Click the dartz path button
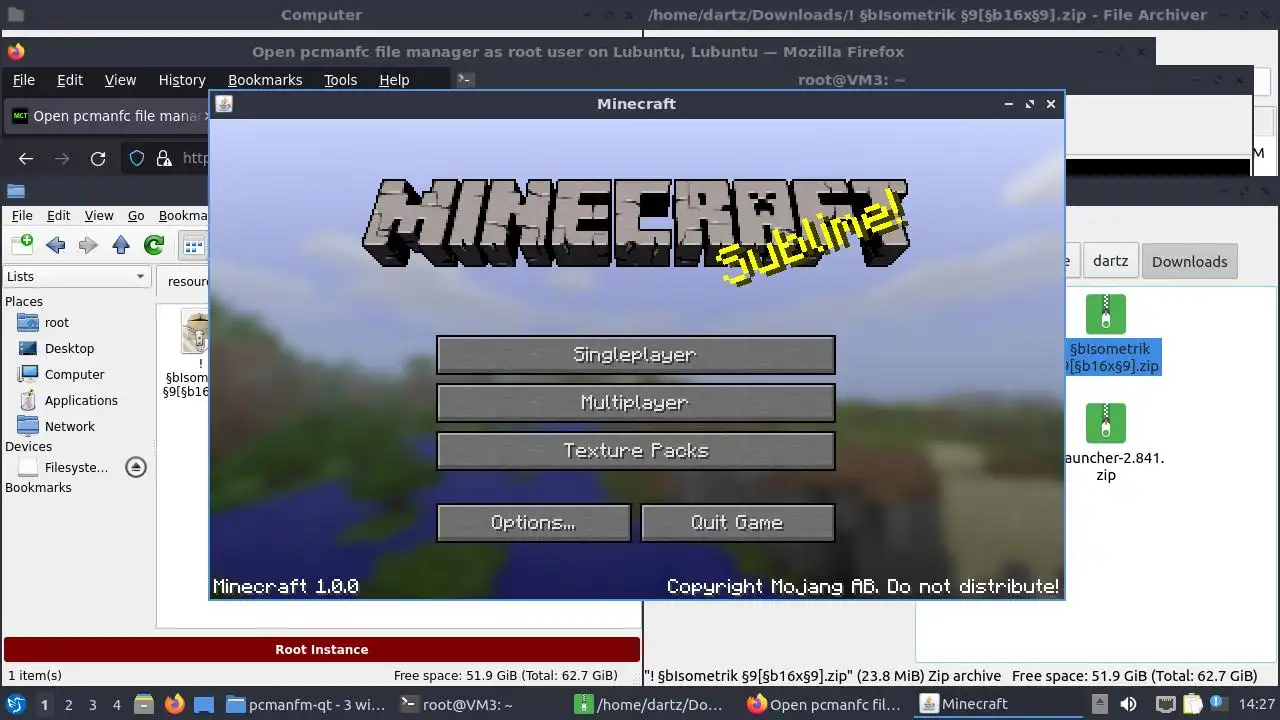 [x=1110, y=261]
